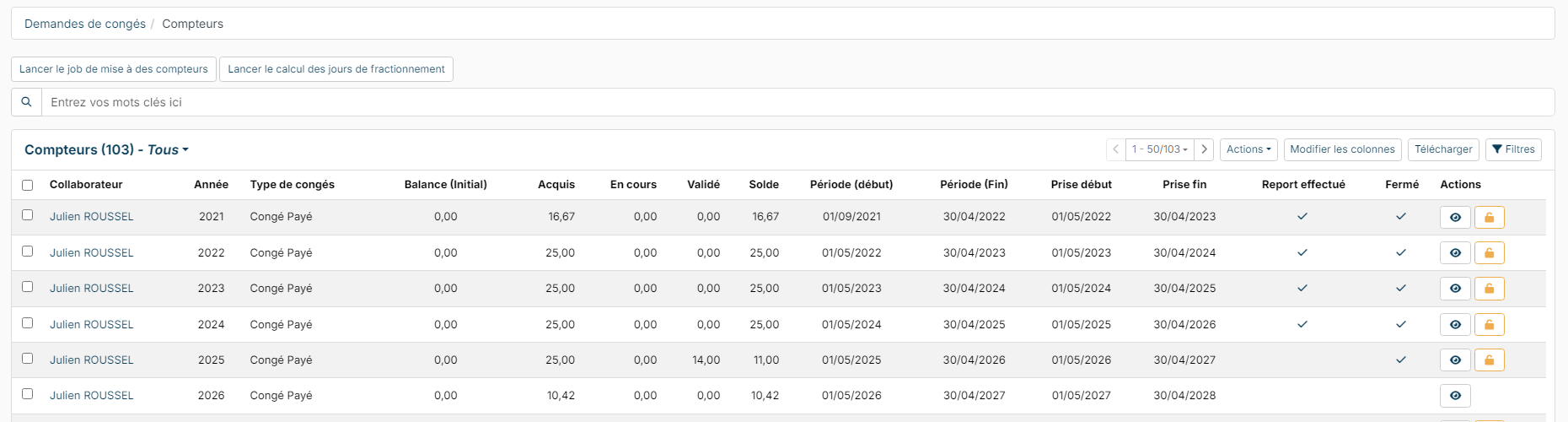Unlock the 2025 counter (orange padlock)
The image size is (1568, 422).
click(1489, 360)
